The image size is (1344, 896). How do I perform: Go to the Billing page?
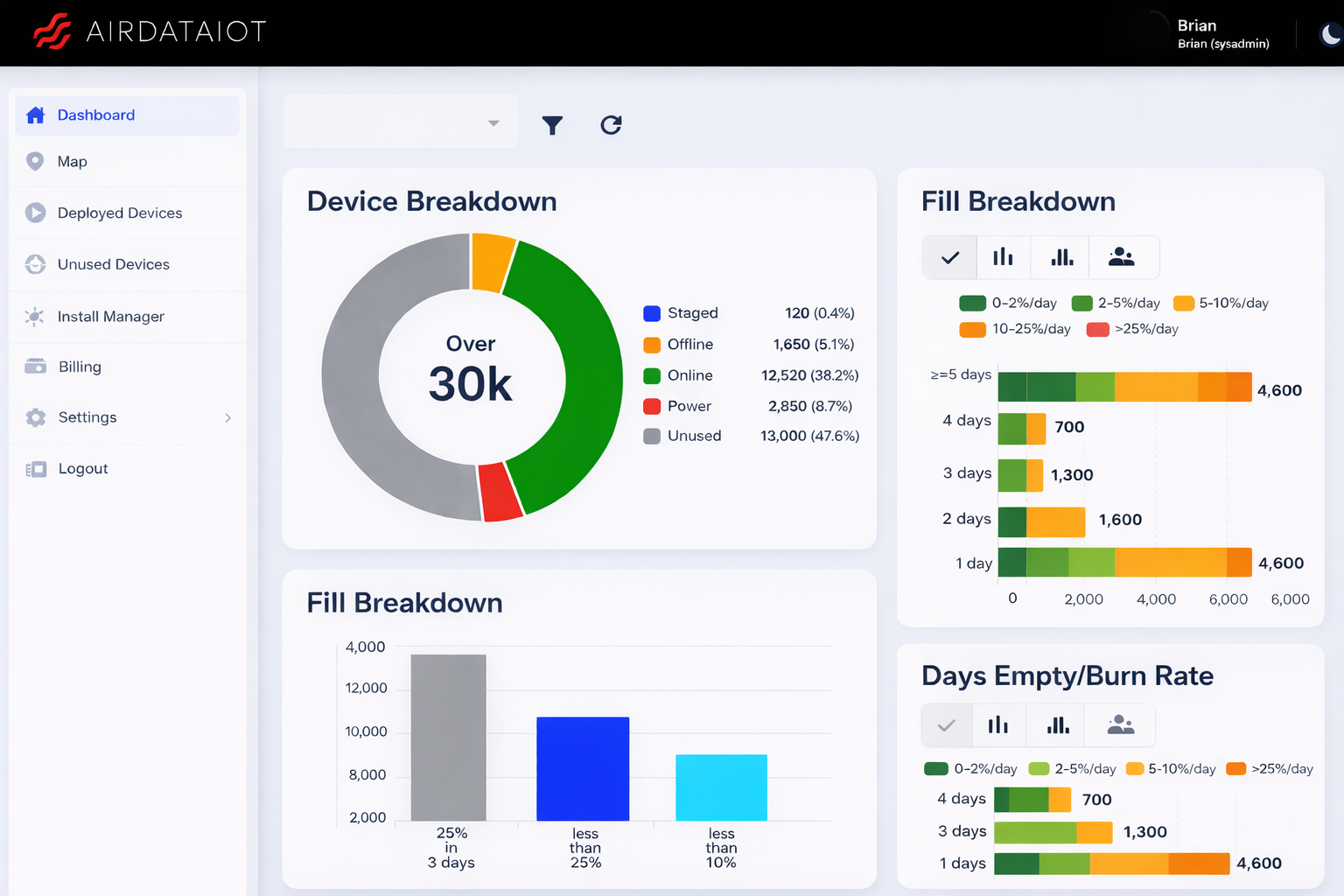coord(80,367)
